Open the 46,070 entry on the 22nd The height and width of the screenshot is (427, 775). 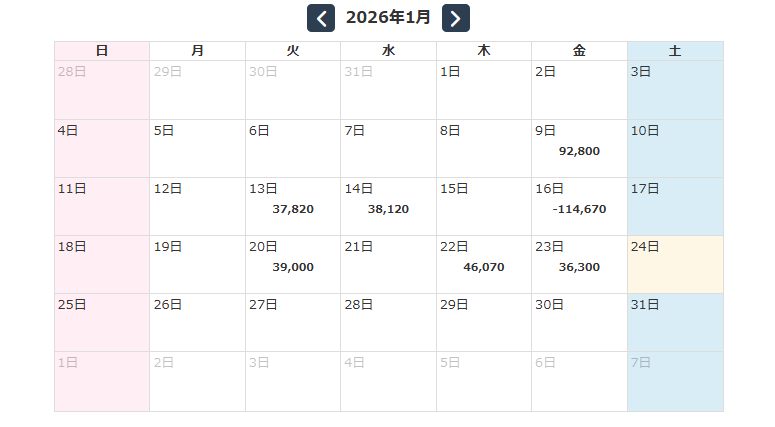point(484,267)
